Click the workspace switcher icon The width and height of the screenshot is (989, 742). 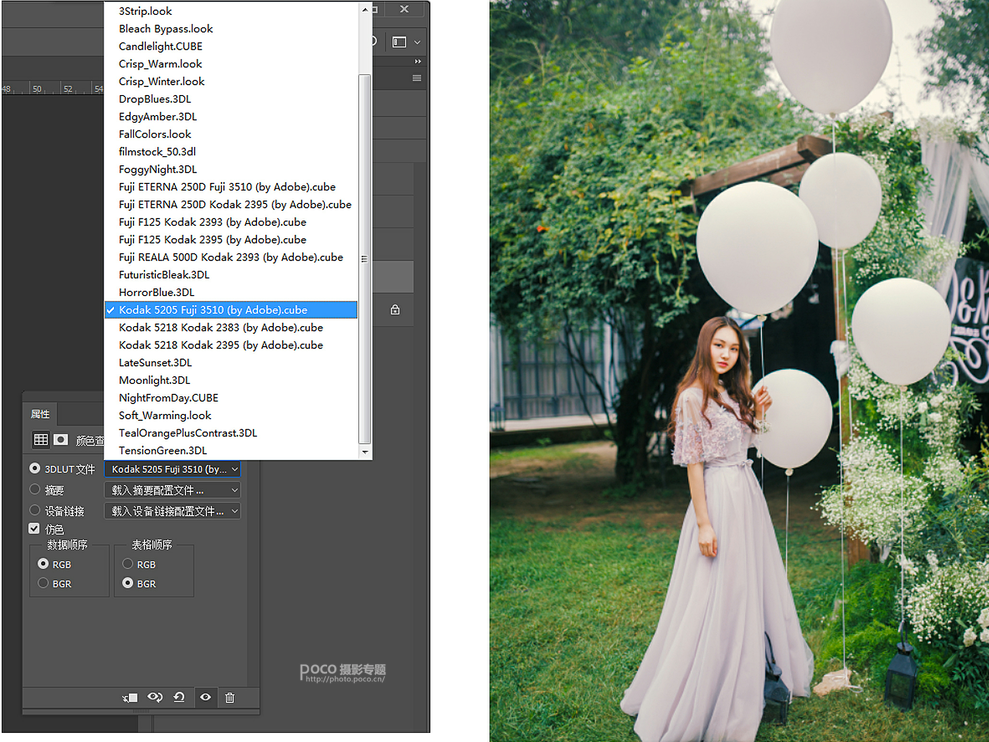pos(400,42)
